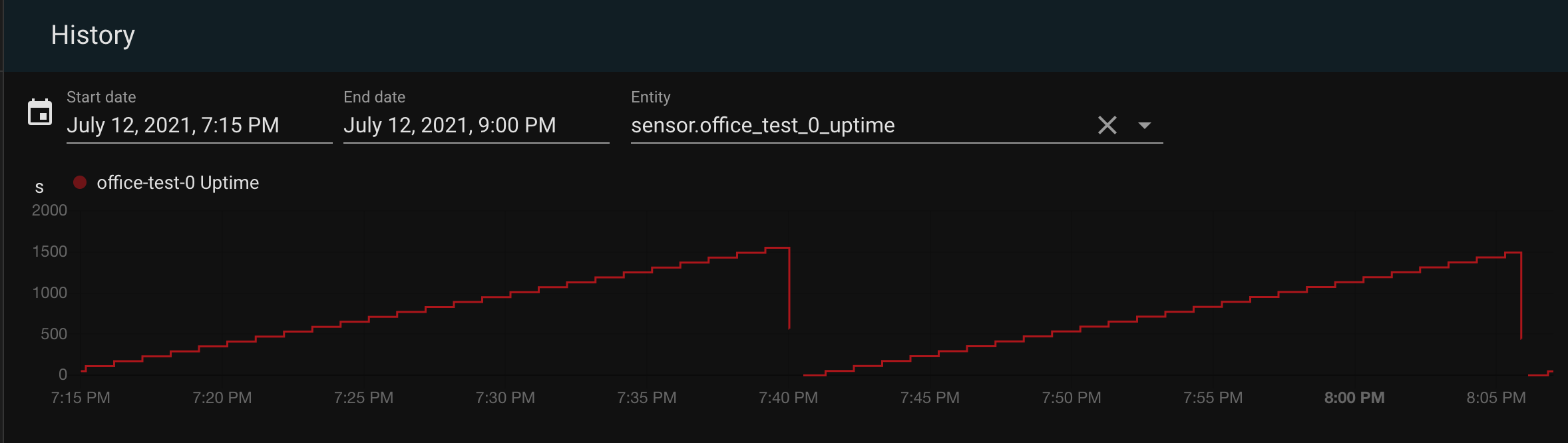Hide the office-test-0 Uptime series via legend label

coord(178,183)
